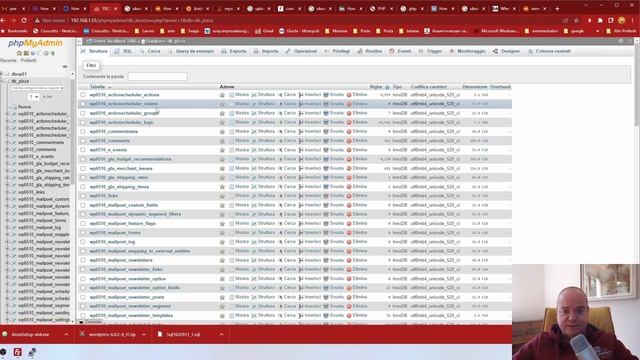This screenshot has height=360, width=640.
Task: Open wp6510_mailpoet_forms table link
Action: pyautogui.click(x=115, y=233)
